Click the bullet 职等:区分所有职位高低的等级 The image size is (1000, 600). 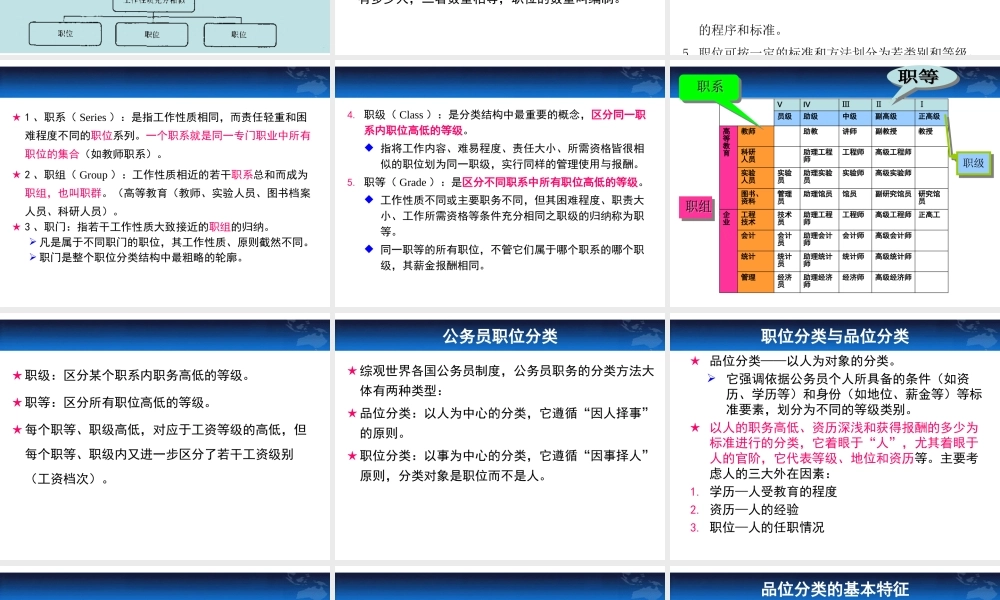[x=119, y=403]
